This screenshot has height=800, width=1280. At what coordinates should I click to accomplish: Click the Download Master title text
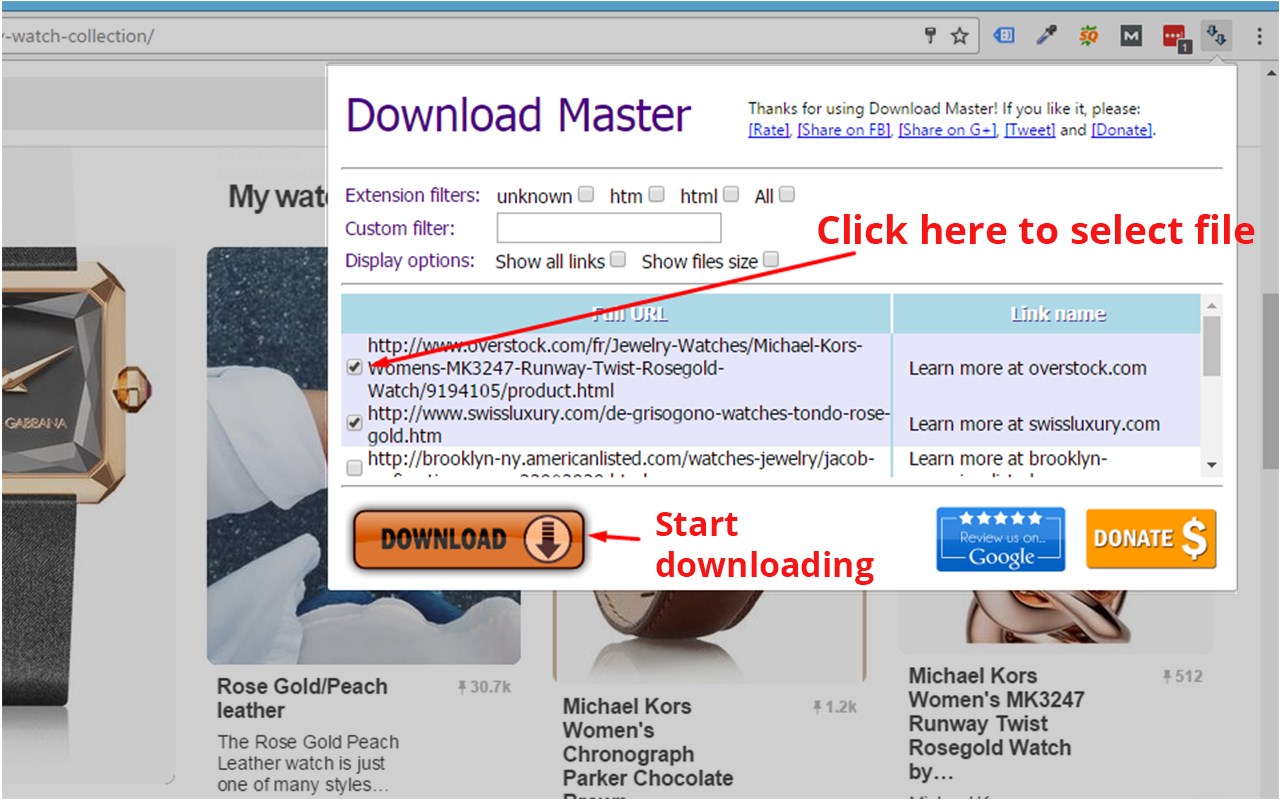(518, 115)
